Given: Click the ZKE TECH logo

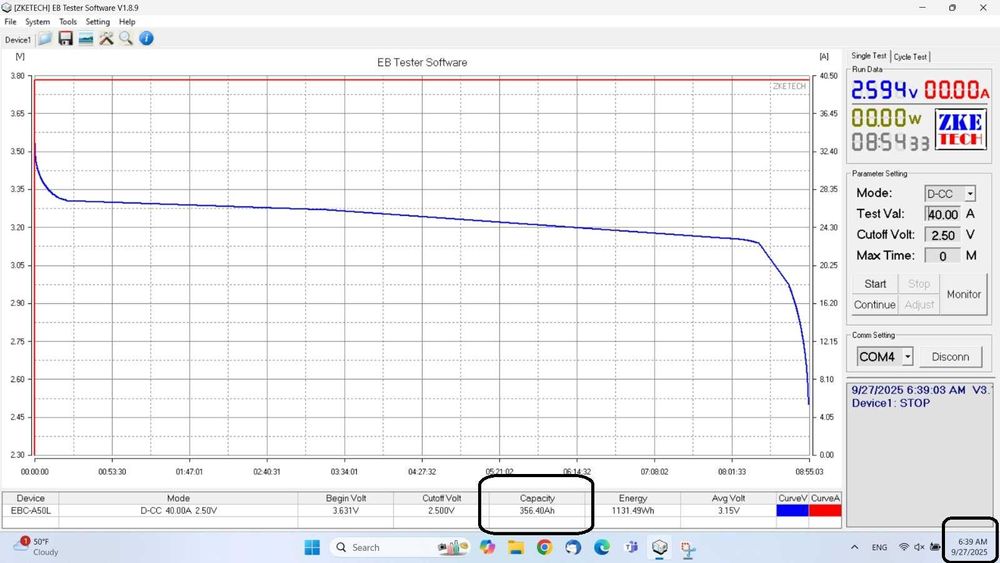Looking at the screenshot, I should 960,129.
